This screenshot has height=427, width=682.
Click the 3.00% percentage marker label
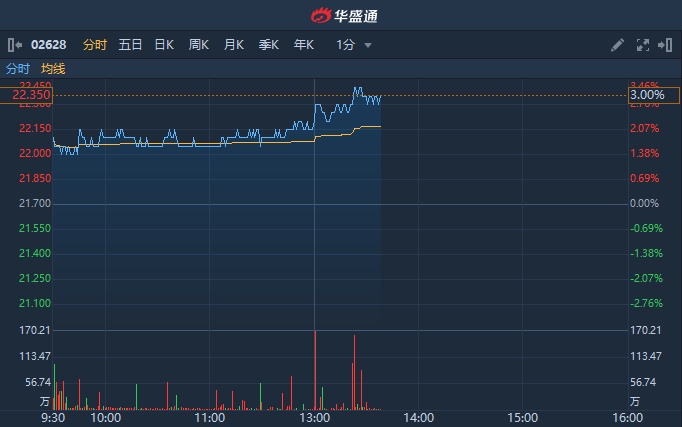654,95
